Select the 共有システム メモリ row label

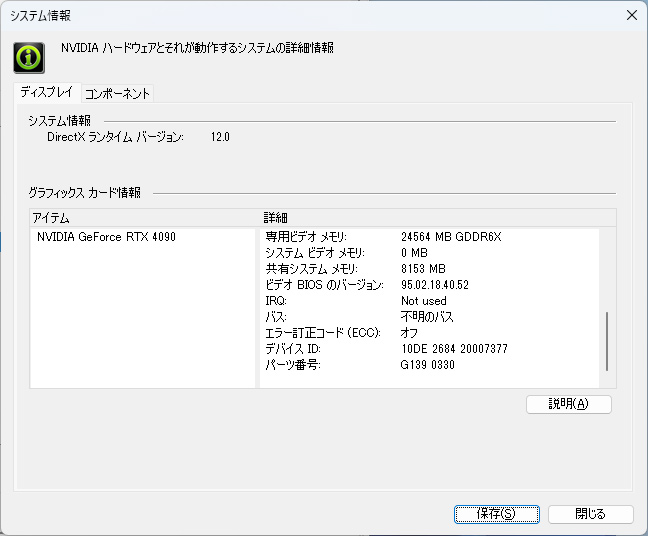point(312,269)
